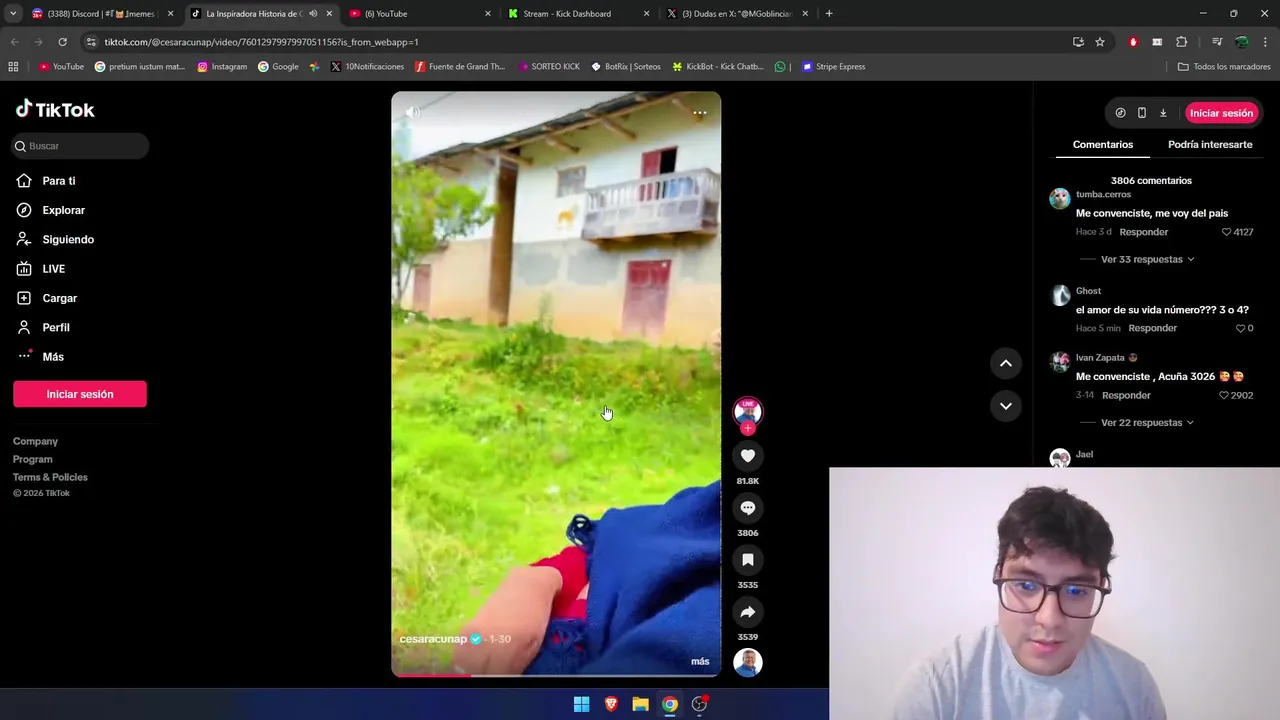Screen dimensions: 1280x720
Task: Click the TikTok logo
Action: (55, 110)
